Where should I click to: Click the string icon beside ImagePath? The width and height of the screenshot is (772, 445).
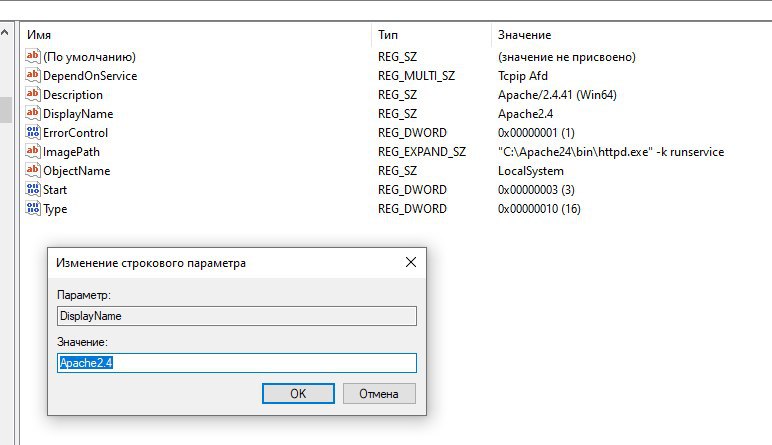(x=32, y=151)
